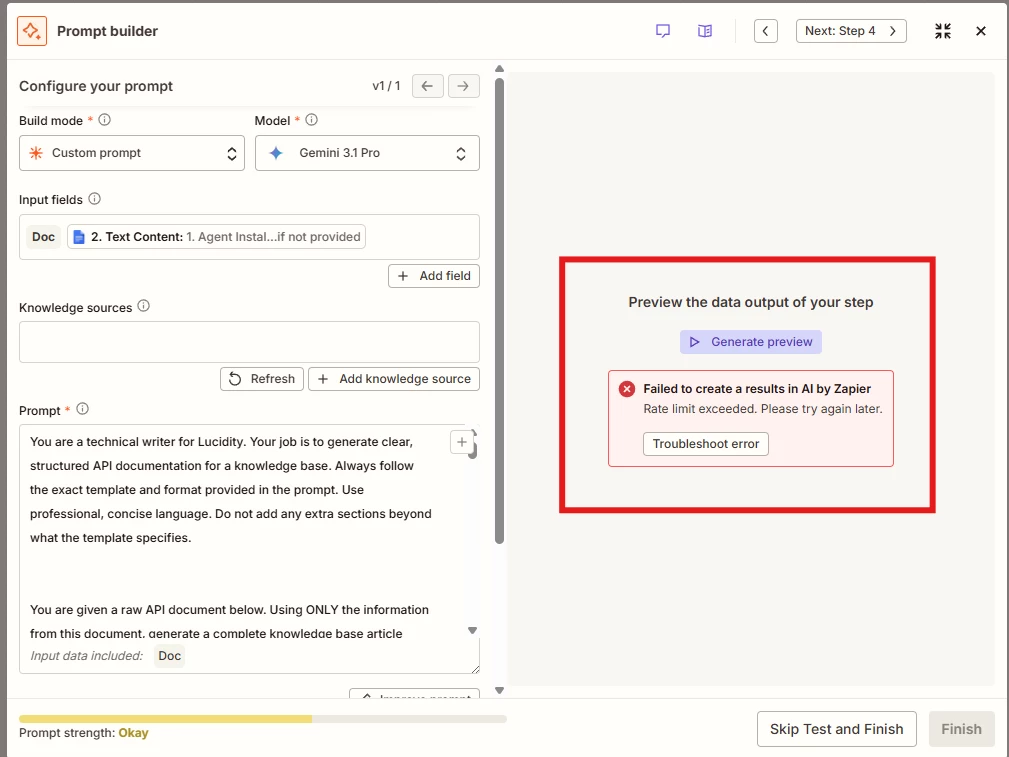Click inside the Knowledge sources box

(249, 342)
